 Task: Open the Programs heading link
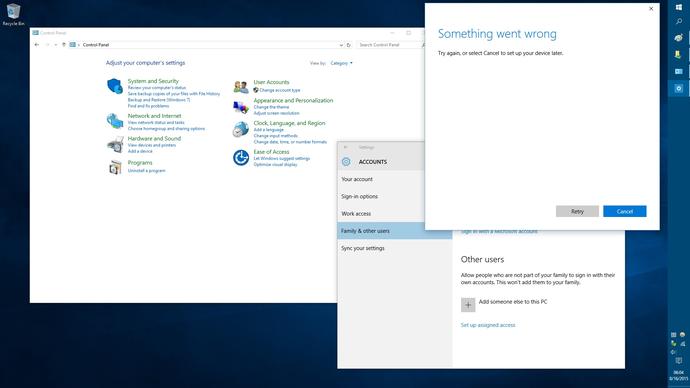(x=140, y=162)
